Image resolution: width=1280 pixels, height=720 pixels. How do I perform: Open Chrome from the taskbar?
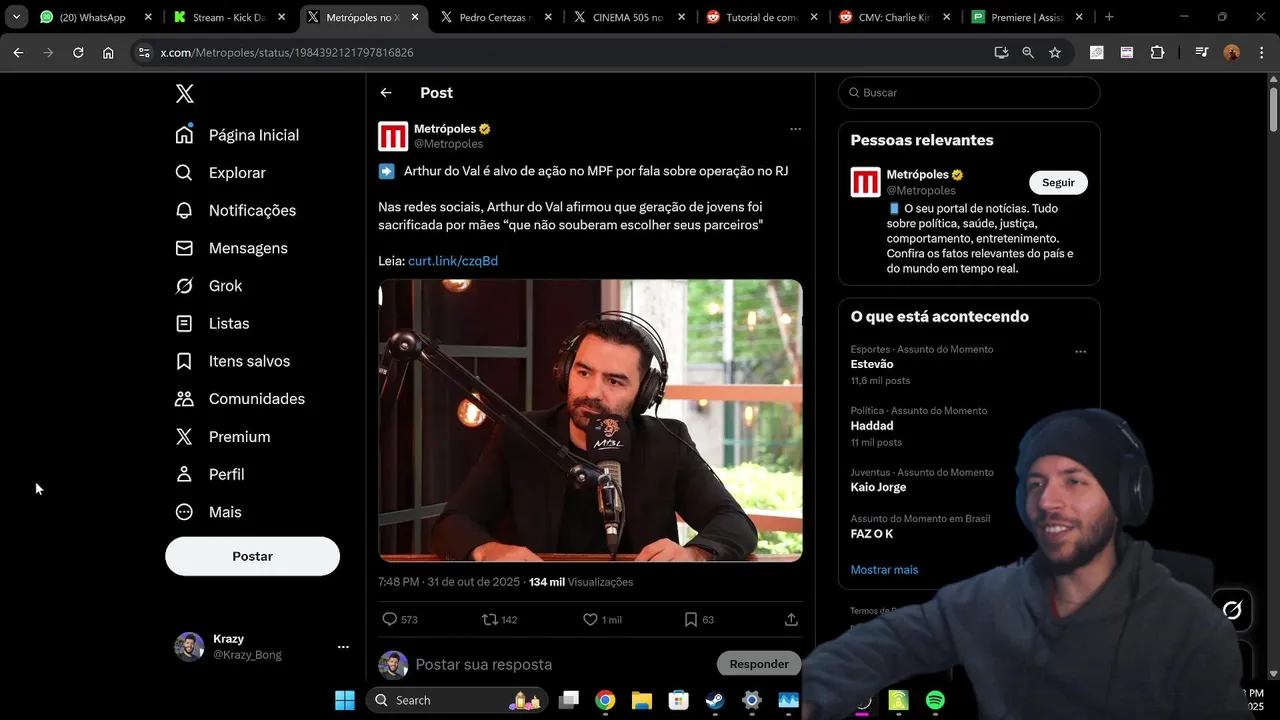click(605, 700)
